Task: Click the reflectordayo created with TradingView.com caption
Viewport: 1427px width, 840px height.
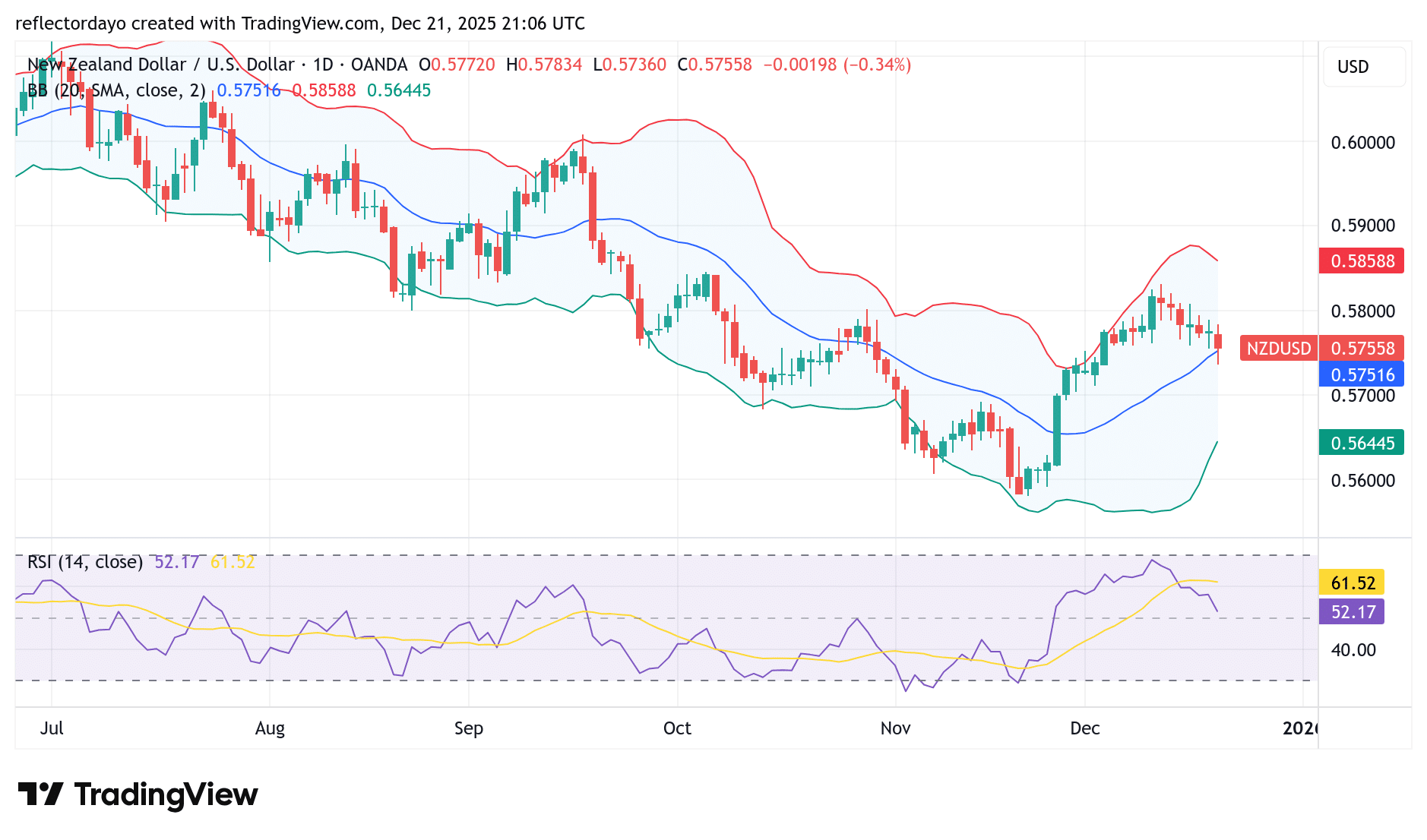Action: 300,24
